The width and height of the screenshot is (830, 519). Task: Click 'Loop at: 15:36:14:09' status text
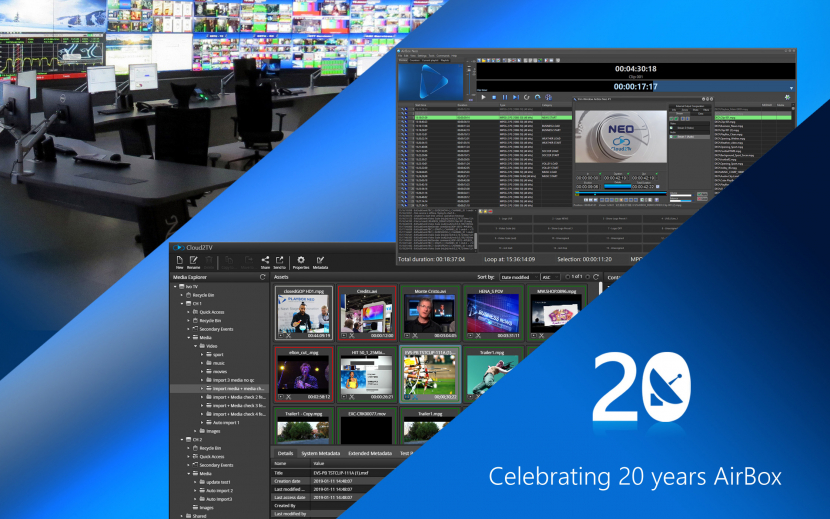[x=509, y=260]
